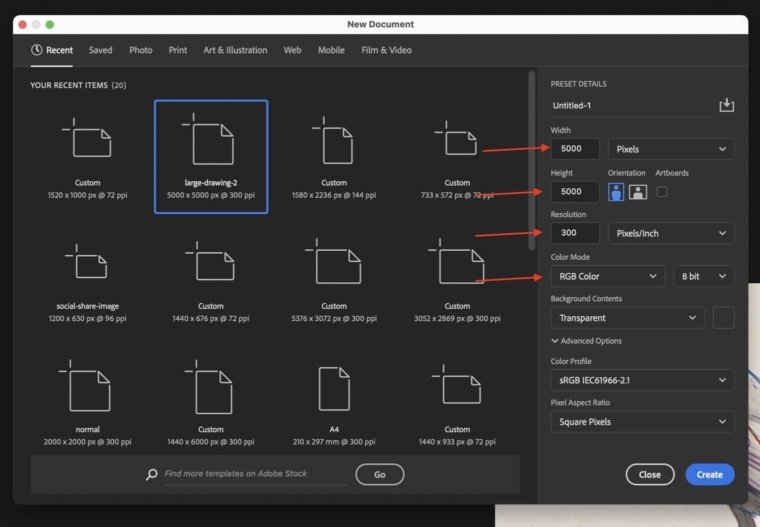Click the background color swatch box

tap(723, 318)
